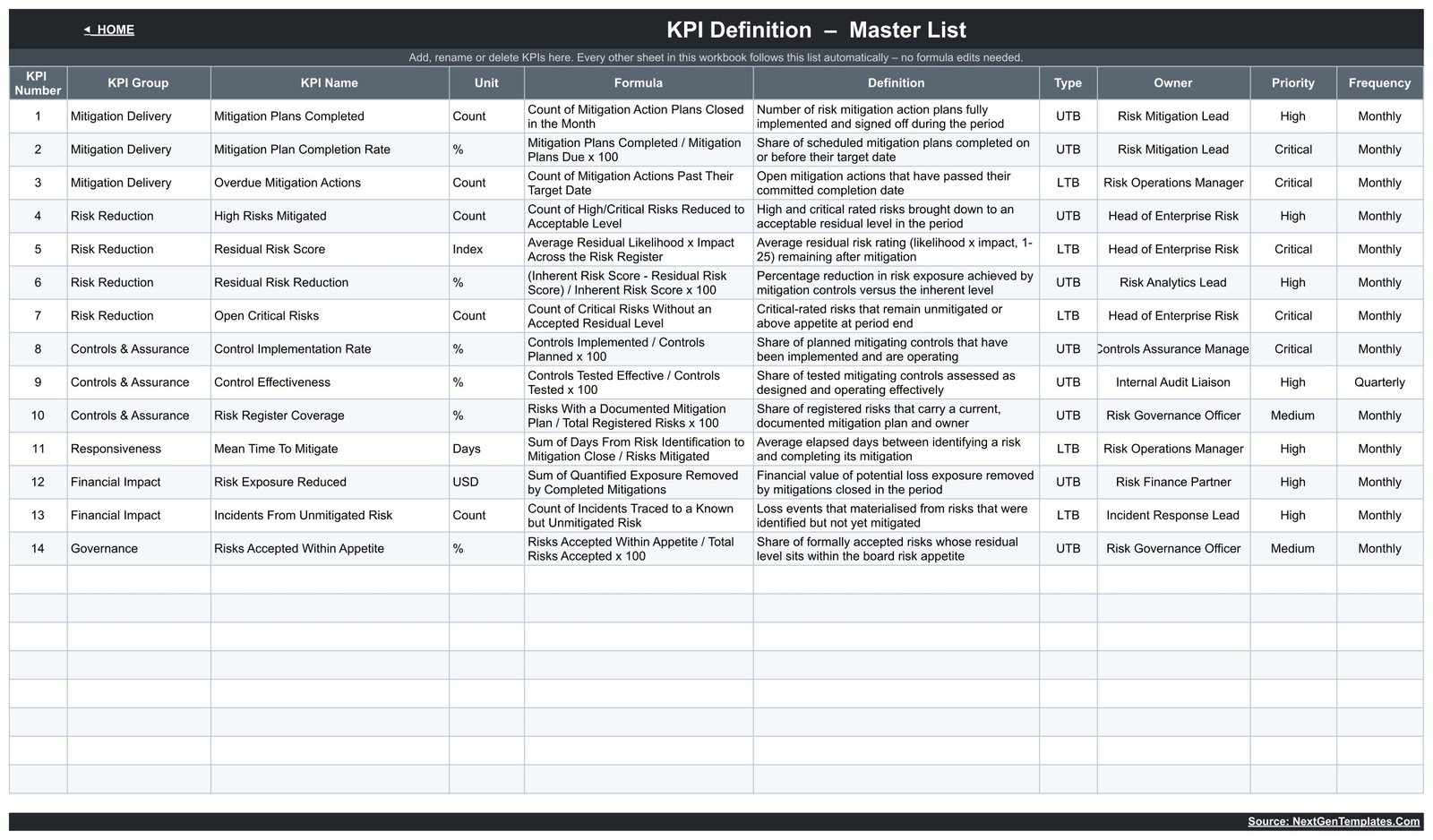1433x840 pixels.
Task: Select the 'Responsiveness' KPI group cell
Action: [x=139, y=449]
